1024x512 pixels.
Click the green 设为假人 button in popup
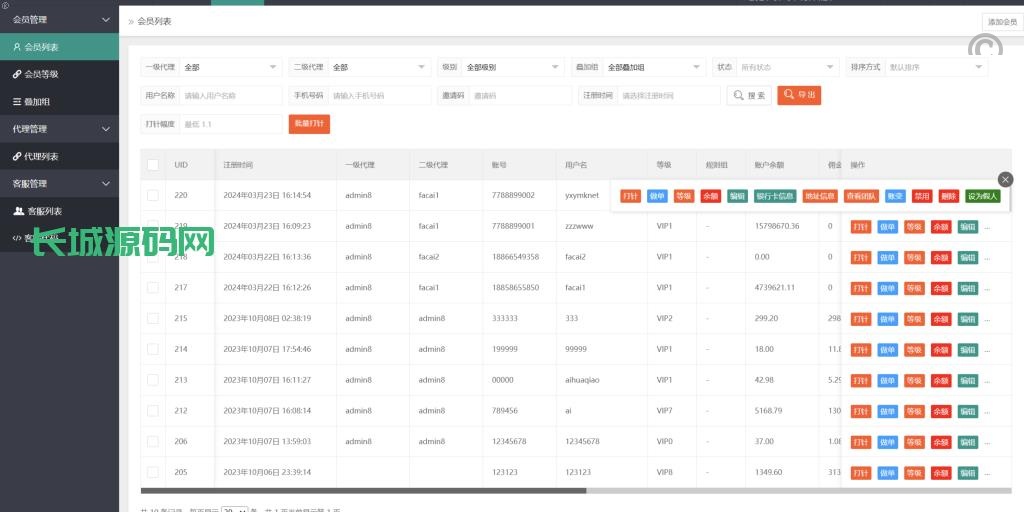point(982,196)
